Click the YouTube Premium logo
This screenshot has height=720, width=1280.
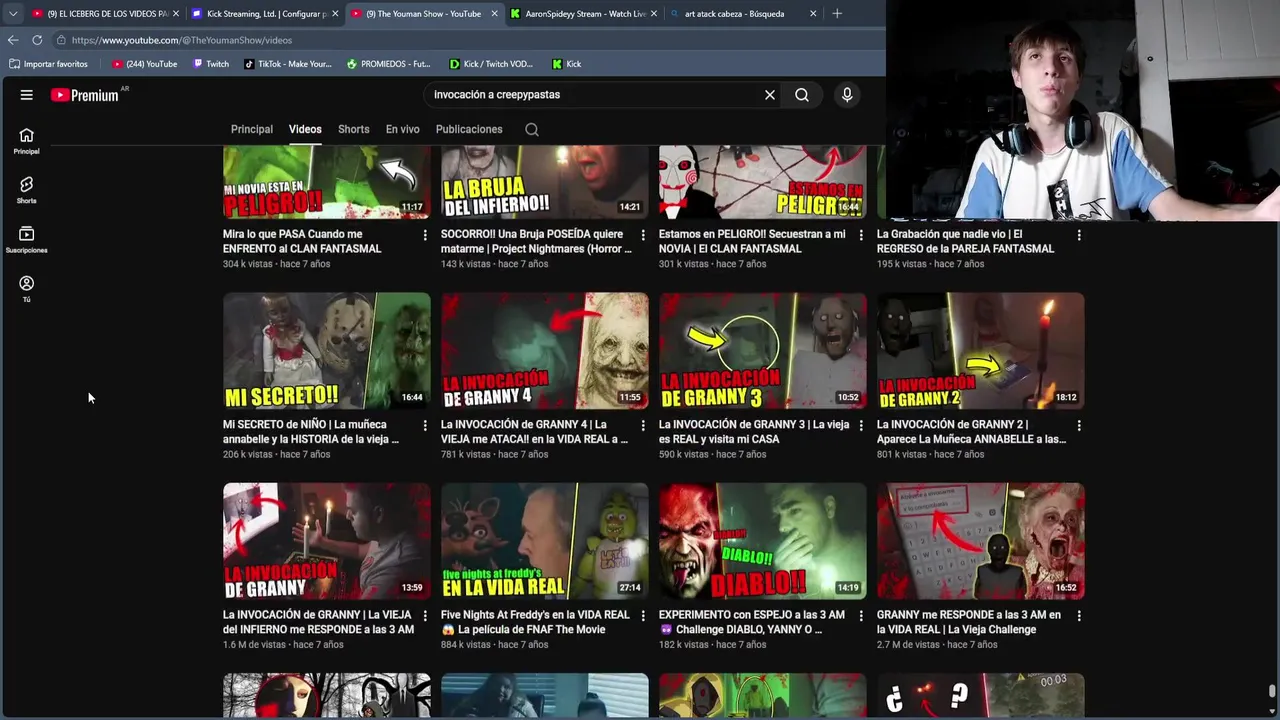[x=85, y=95]
